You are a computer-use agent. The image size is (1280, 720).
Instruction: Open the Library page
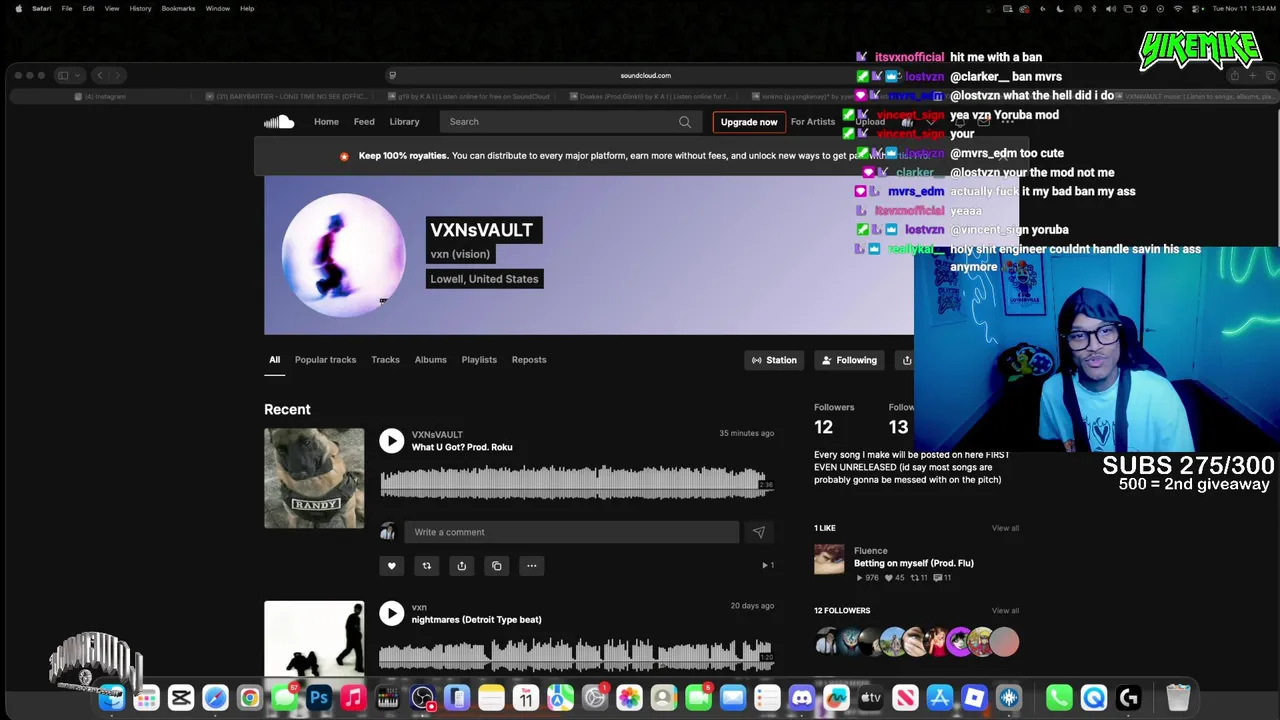404,122
